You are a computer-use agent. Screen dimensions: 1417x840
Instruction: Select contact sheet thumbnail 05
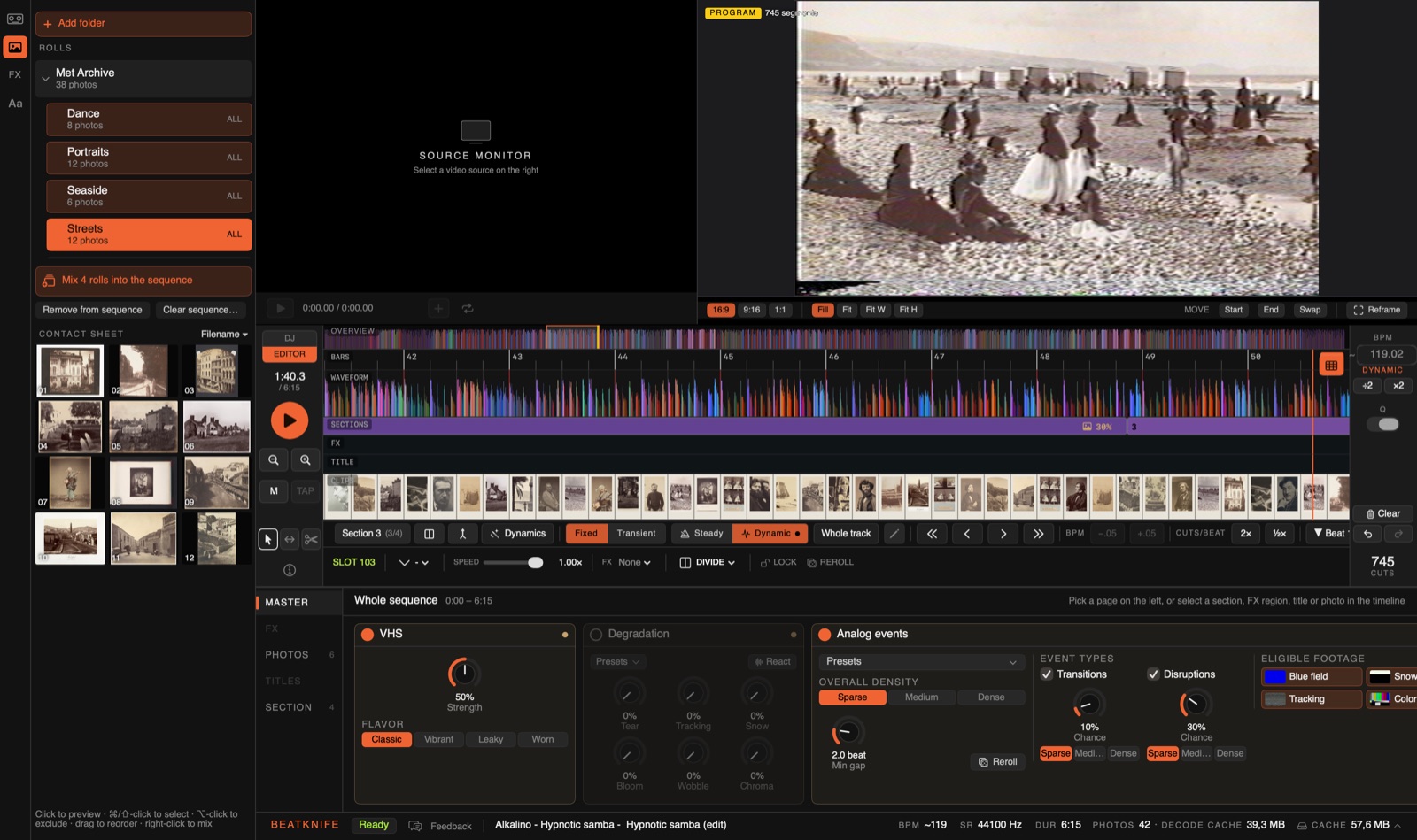point(143,427)
